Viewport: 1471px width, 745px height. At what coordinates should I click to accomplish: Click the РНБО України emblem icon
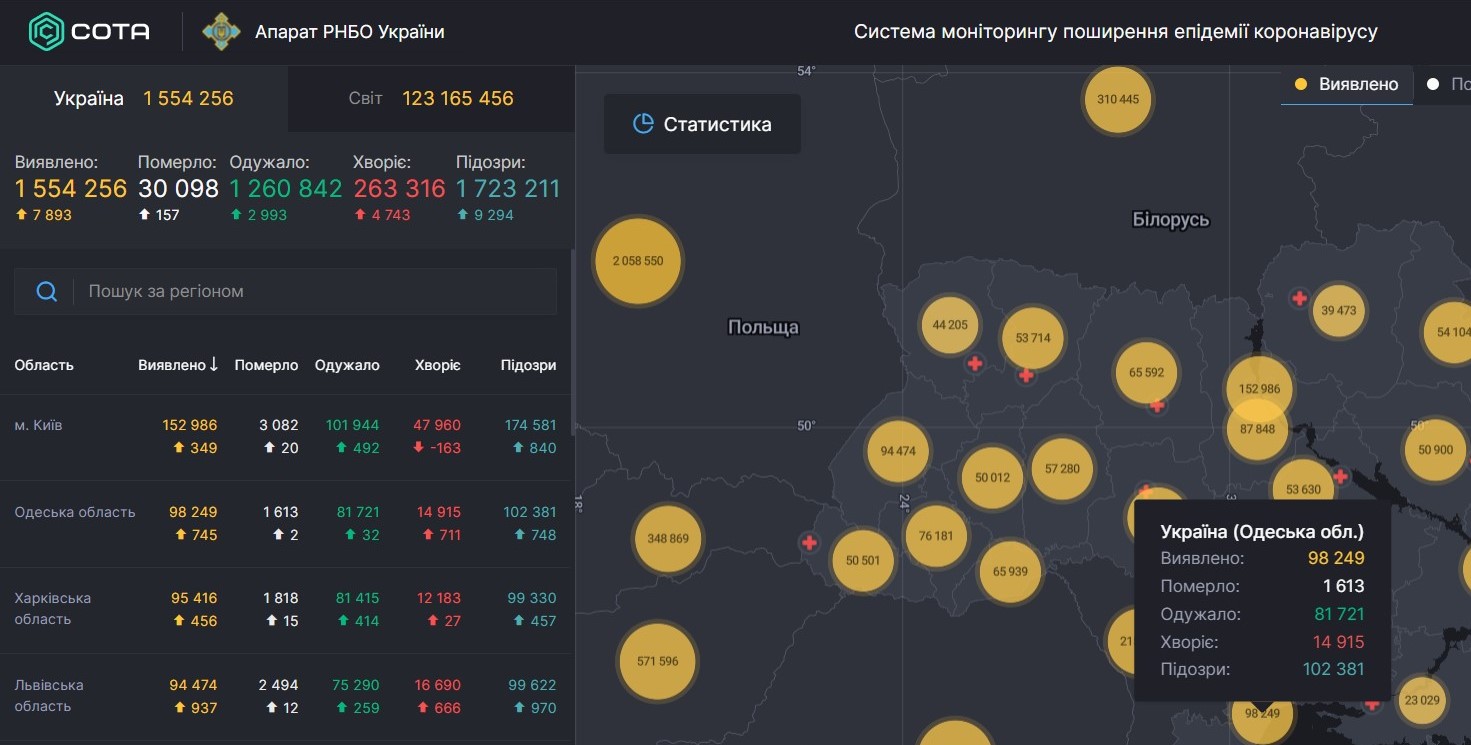point(221,32)
